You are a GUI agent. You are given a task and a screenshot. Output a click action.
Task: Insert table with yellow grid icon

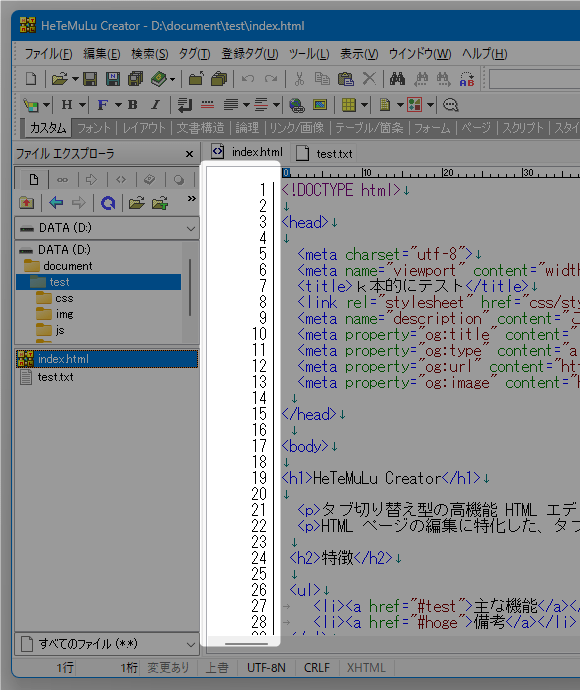pos(349,105)
